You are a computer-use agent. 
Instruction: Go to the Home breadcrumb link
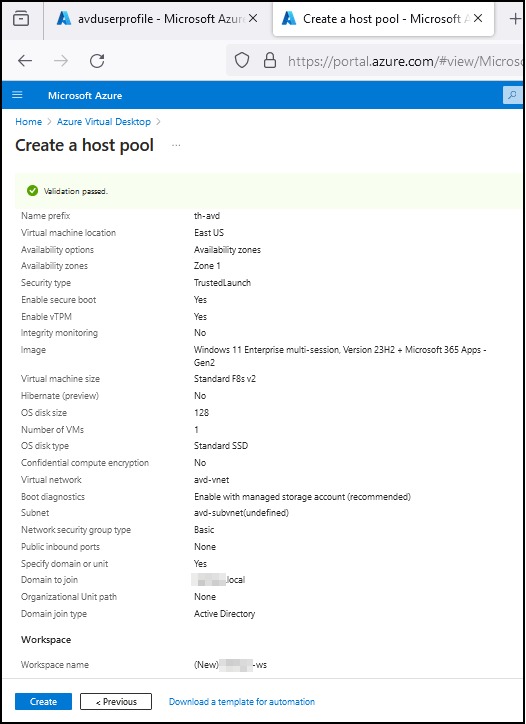tap(29, 121)
